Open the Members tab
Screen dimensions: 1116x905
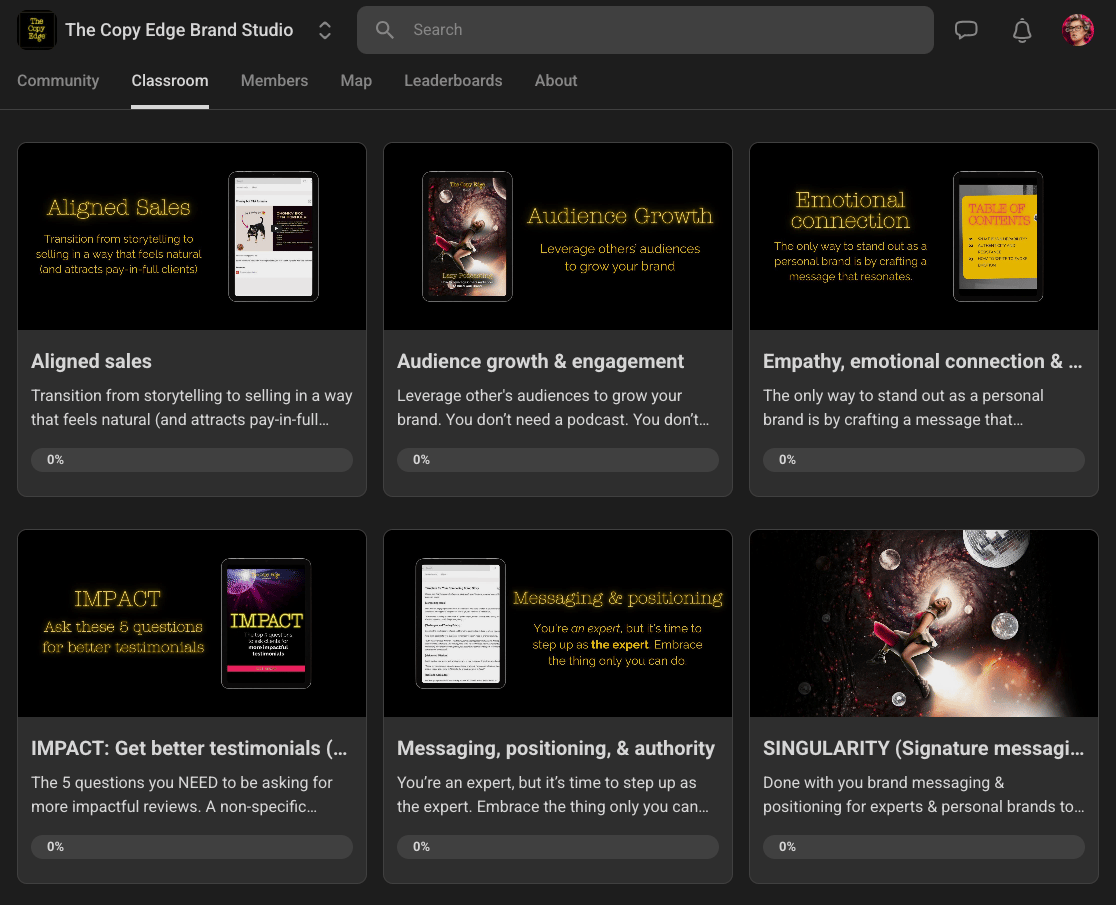click(274, 81)
